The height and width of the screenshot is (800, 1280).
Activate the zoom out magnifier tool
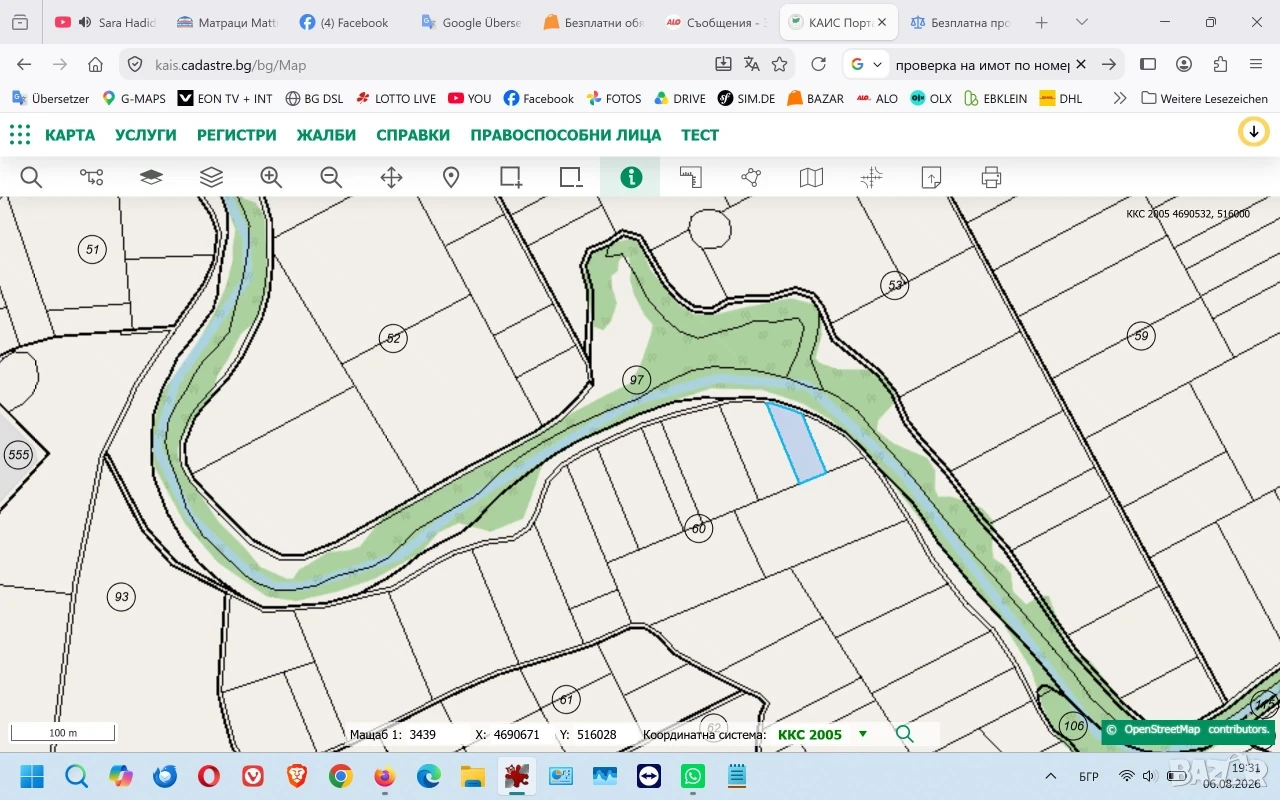pos(331,177)
